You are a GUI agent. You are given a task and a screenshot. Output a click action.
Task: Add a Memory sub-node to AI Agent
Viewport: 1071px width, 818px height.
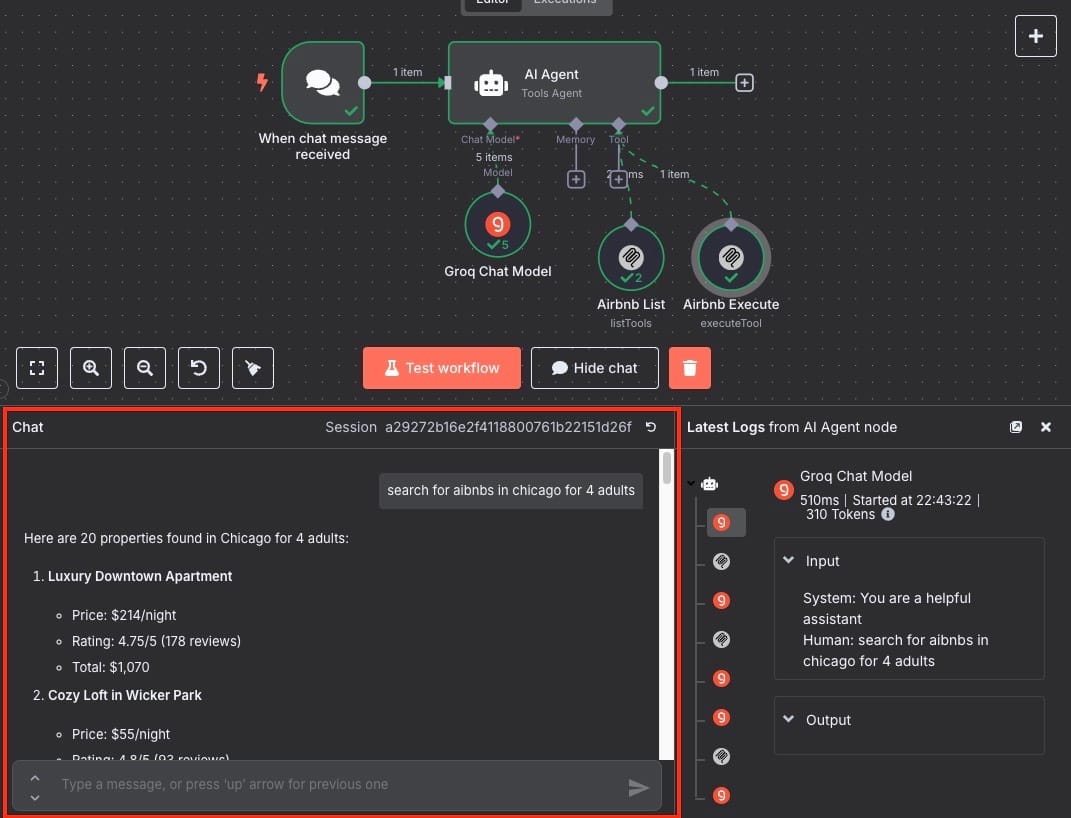[x=576, y=179]
